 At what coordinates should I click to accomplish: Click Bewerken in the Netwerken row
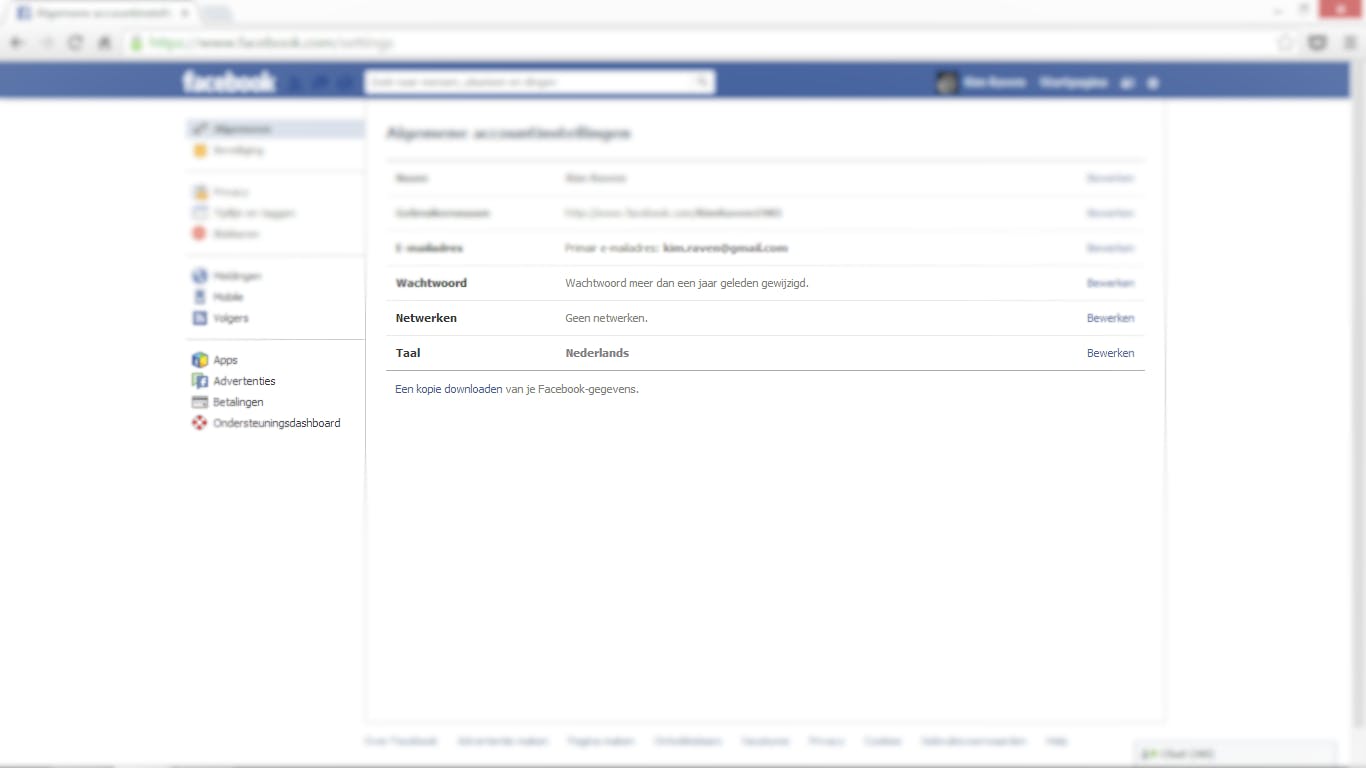pyautogui.click(x=1110, y=318)
